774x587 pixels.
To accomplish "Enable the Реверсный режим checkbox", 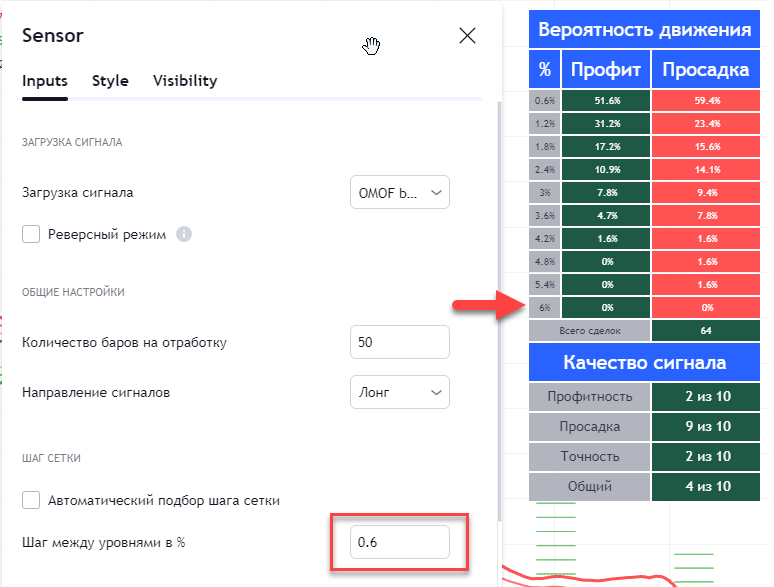I will 32,234.
